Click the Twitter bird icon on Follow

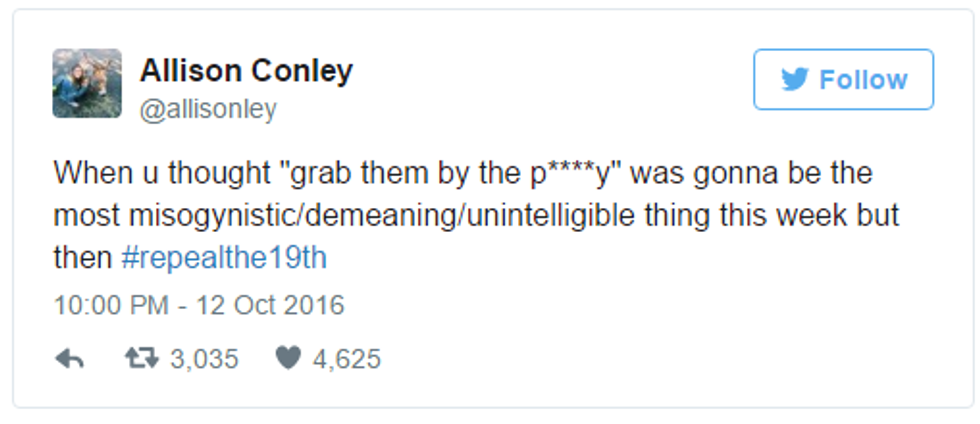point(795,80)
